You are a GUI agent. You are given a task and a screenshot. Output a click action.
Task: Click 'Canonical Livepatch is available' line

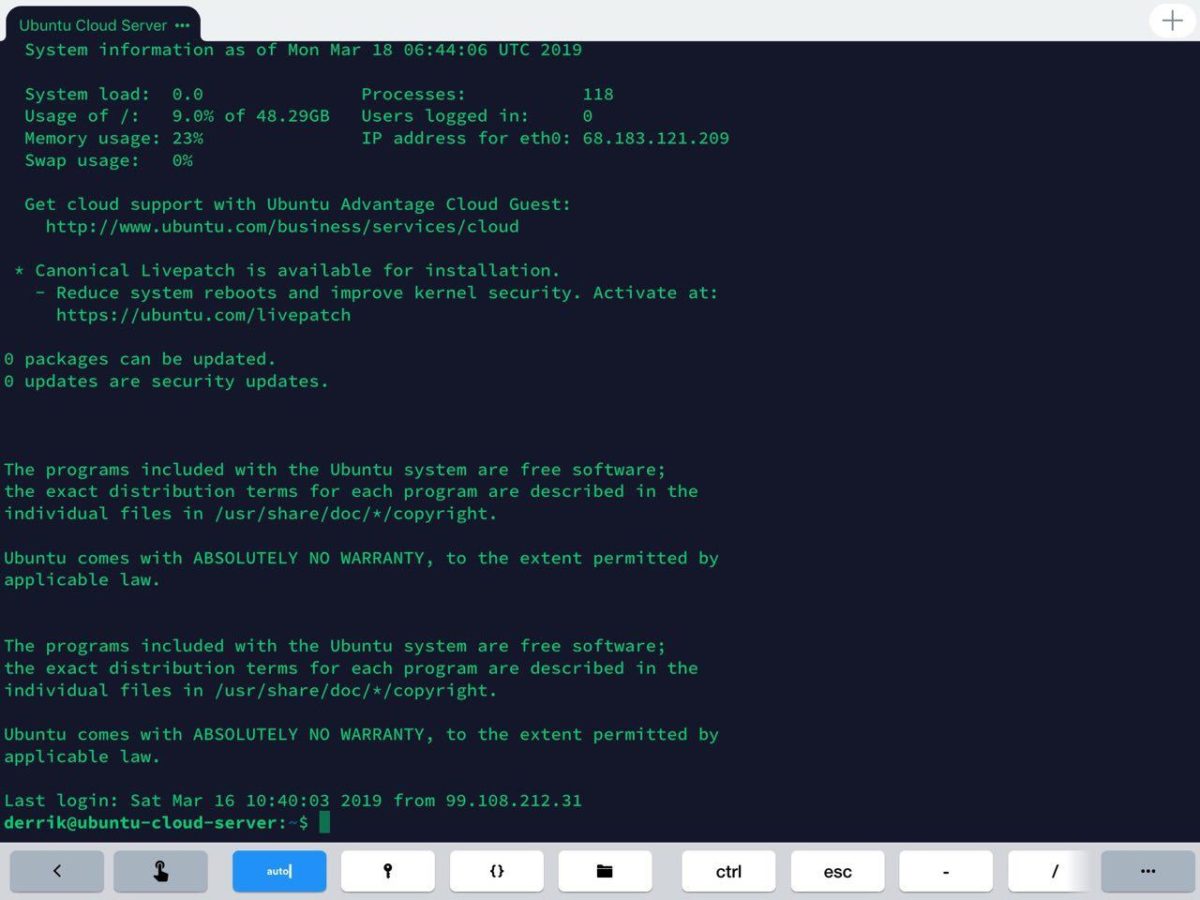pyautogui.click(x=287, y=270)
